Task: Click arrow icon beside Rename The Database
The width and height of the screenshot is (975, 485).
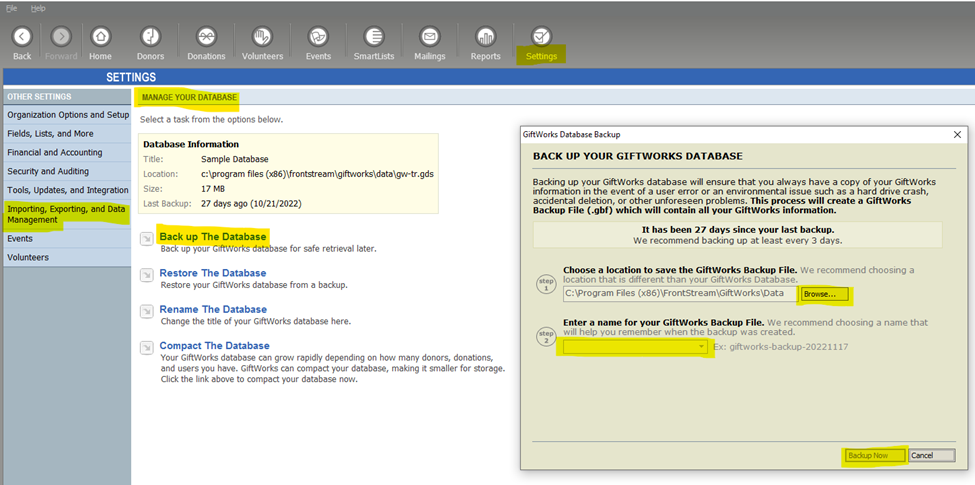Action: 147,312
